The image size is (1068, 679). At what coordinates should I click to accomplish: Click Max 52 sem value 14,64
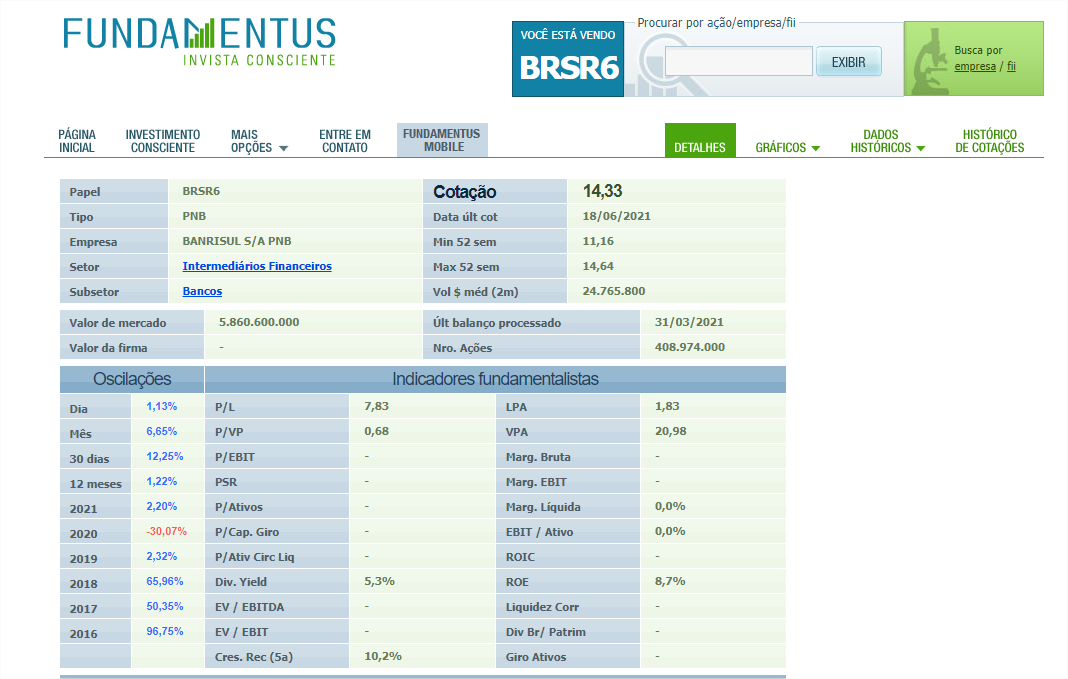(x=598, y=266)
